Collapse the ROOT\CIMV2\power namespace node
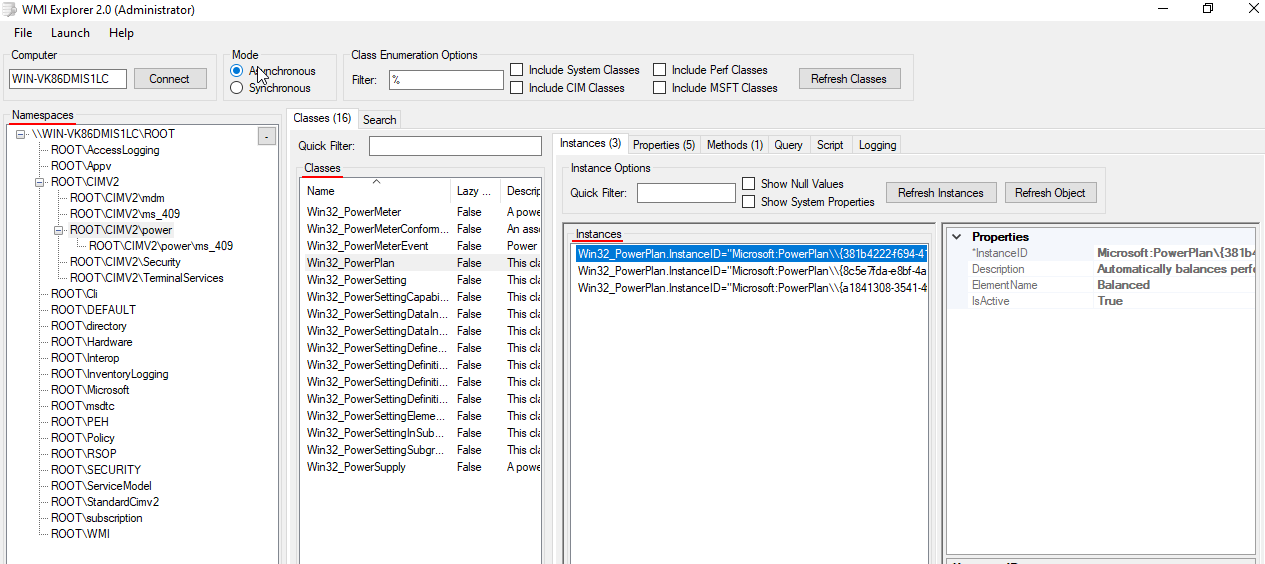Image resolution: width=1265 pixels, height=564 pixels. [x=59, y=230]
